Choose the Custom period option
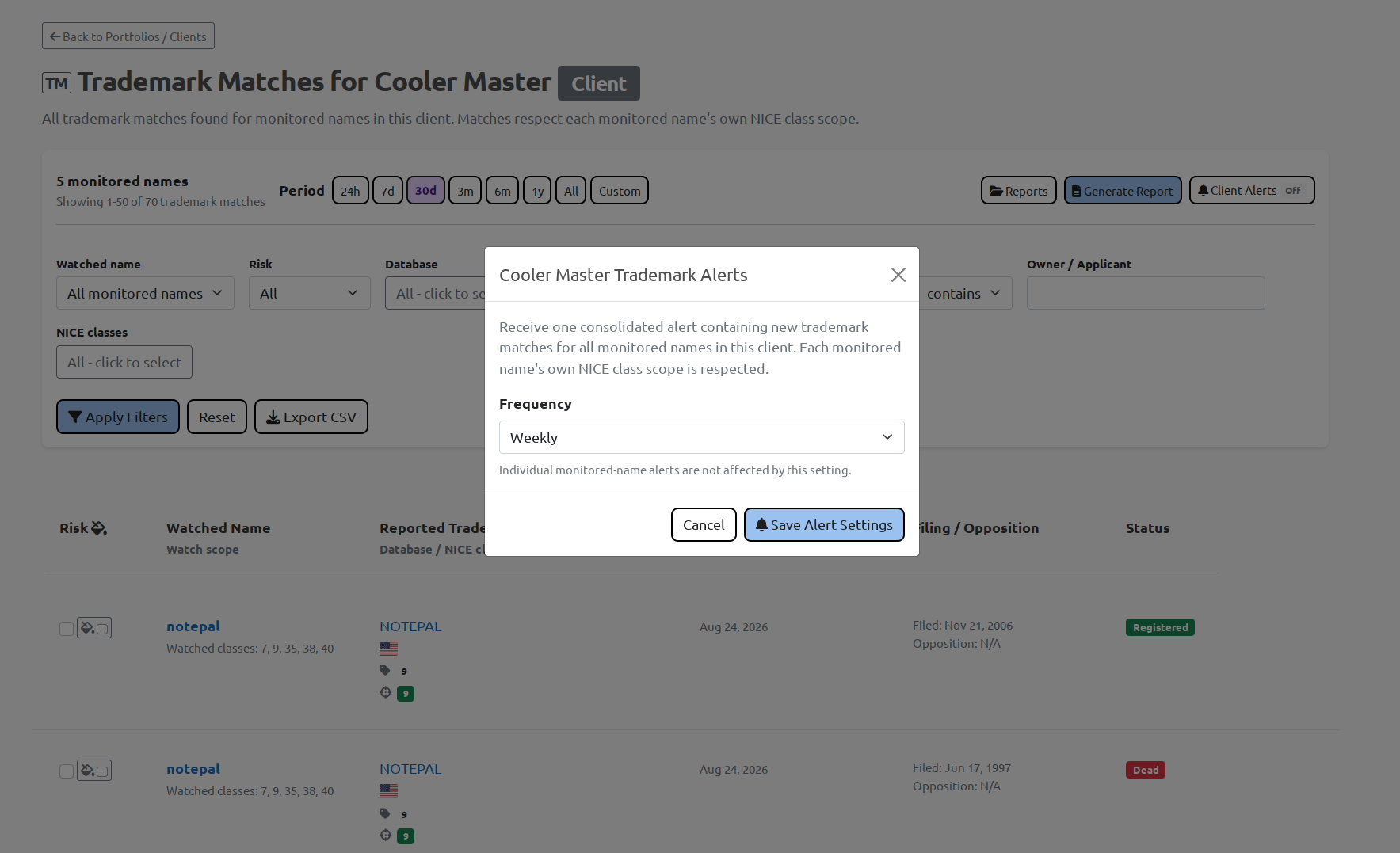 [620, 190]
